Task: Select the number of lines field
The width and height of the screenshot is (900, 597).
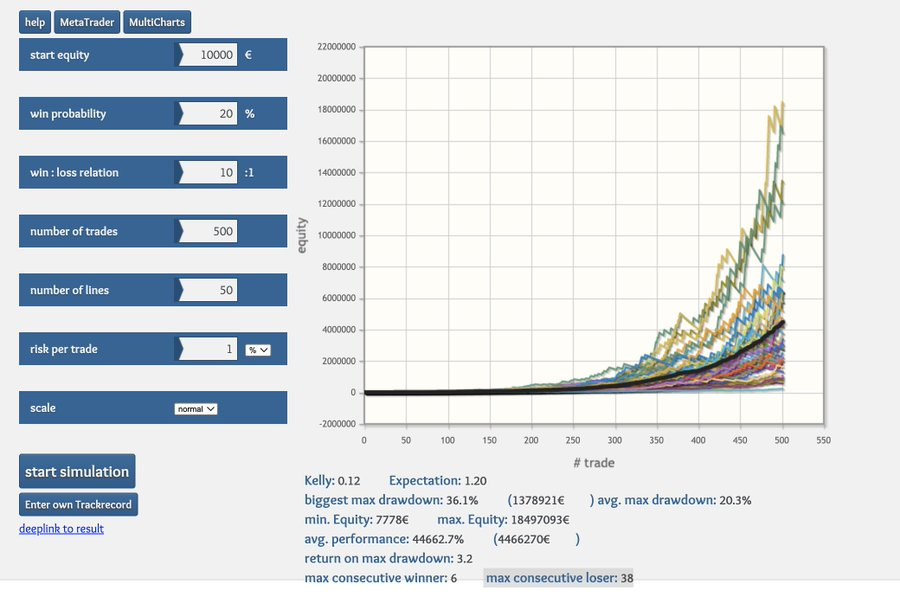Action: 211,290
